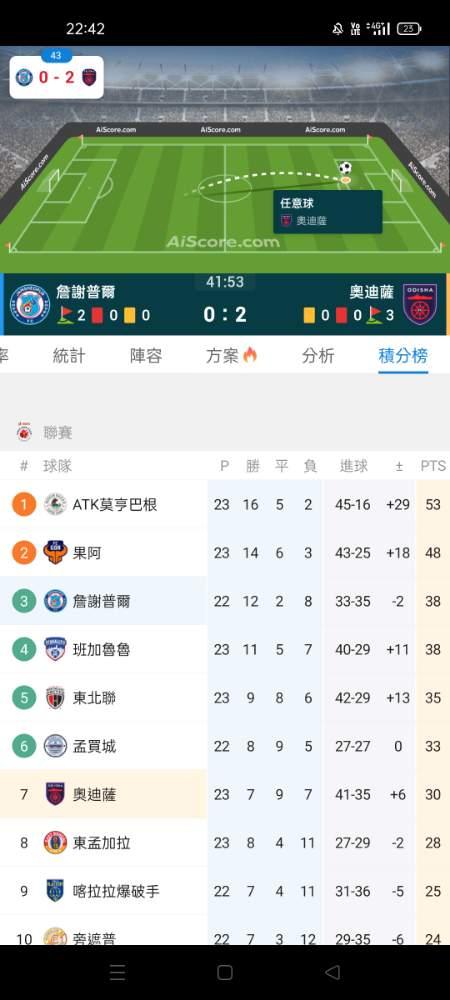Open 奧迪薩 row in standings
Screen dimensions: 450x1000
pyautogui.click(x=225, y=794)
